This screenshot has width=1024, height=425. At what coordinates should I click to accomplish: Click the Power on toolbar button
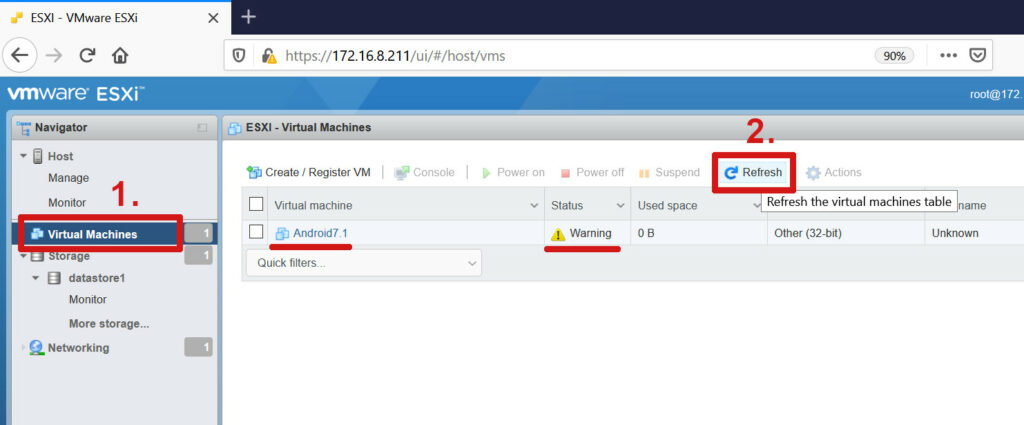pos(513,173)
